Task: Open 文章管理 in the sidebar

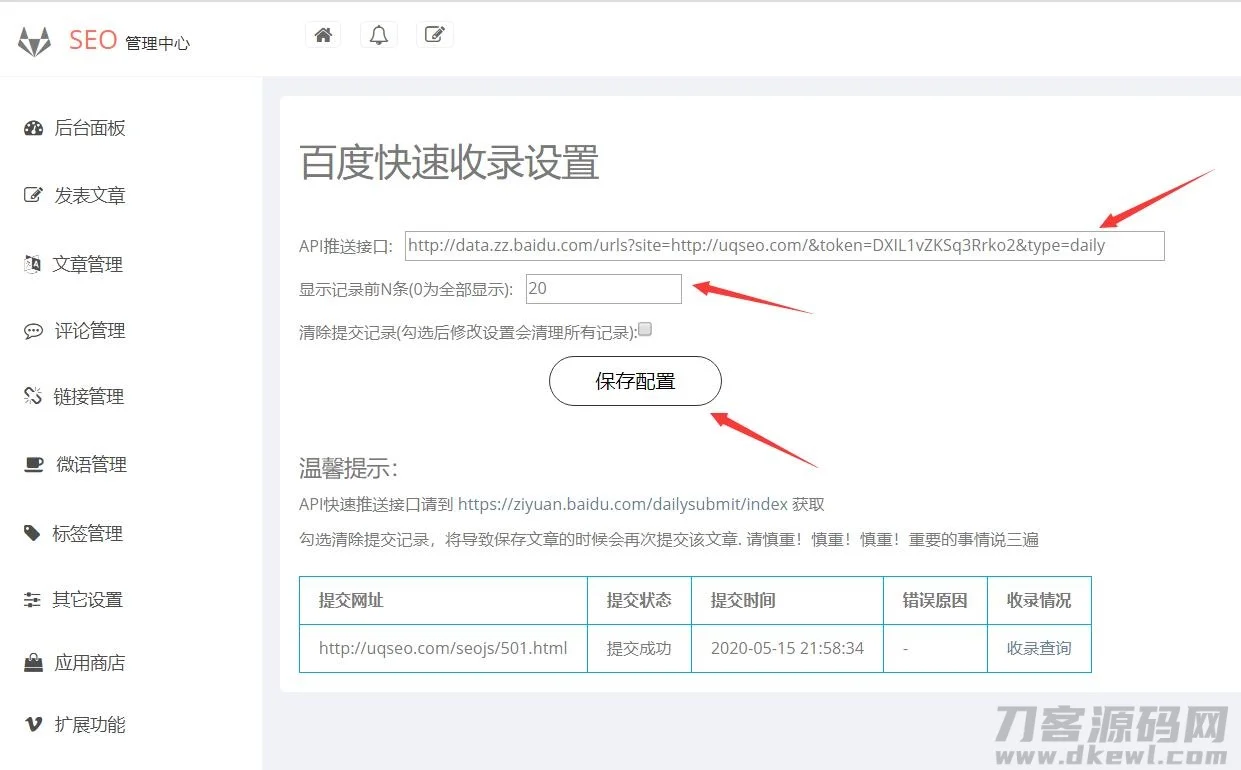Action: point(90,264)
